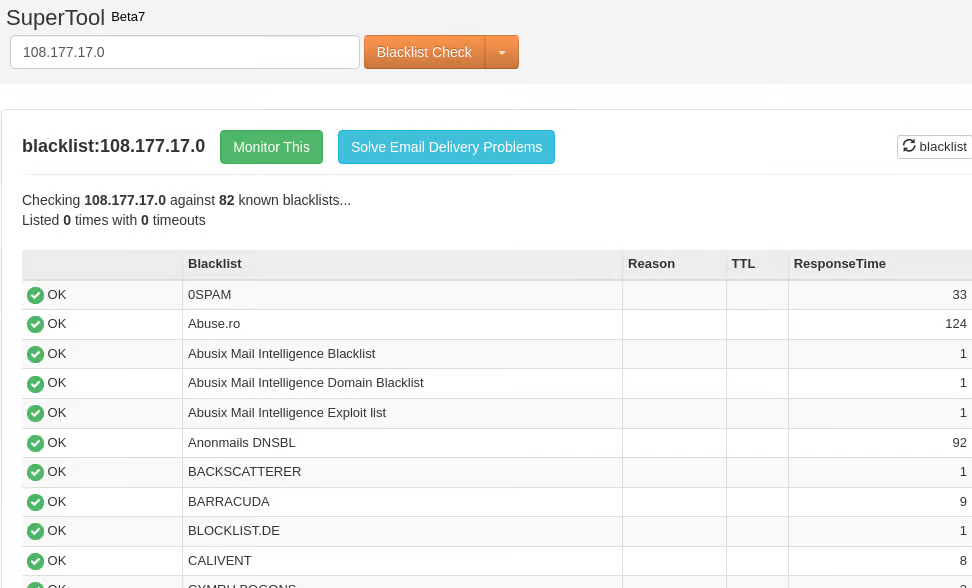This screenshot has height=588, width=972.
Task: Sort by the ResponseTime column header
Action: pyautogui.click(x=839, y=264)
